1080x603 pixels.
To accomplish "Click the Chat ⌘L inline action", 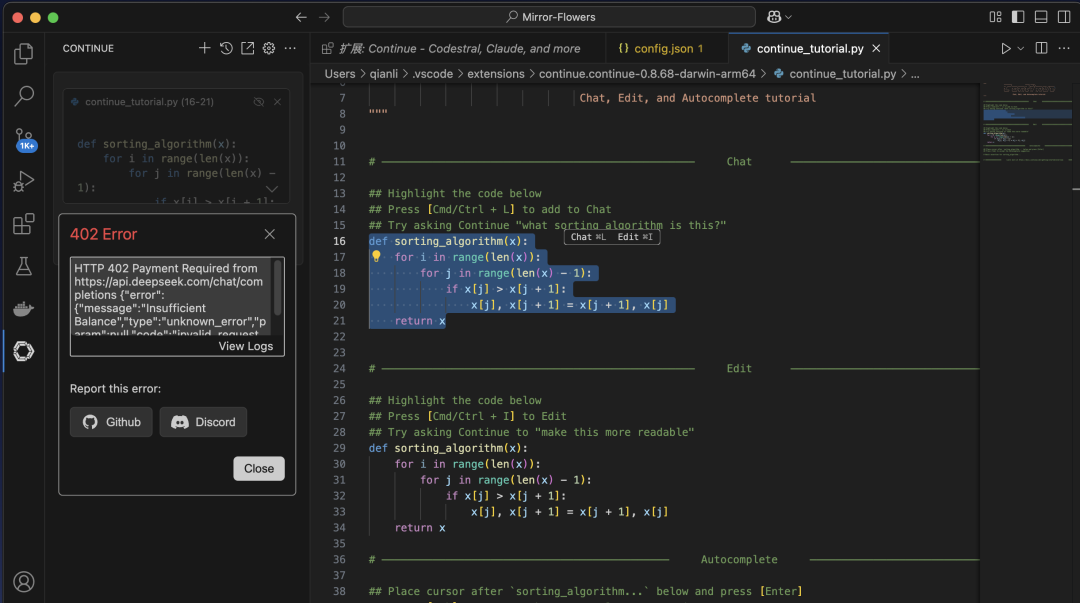I will pos(588,237).
